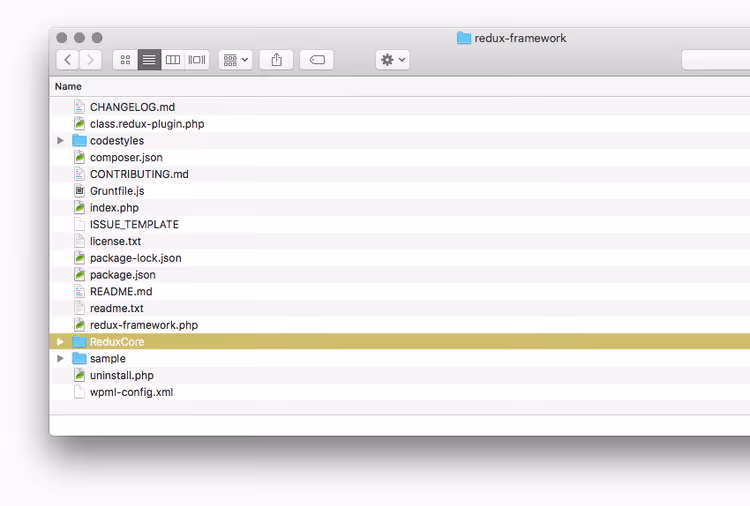Screen dimensions: 750x506
Task: Click the redux-framework title bar folder icon
Action: pos(463,38)
